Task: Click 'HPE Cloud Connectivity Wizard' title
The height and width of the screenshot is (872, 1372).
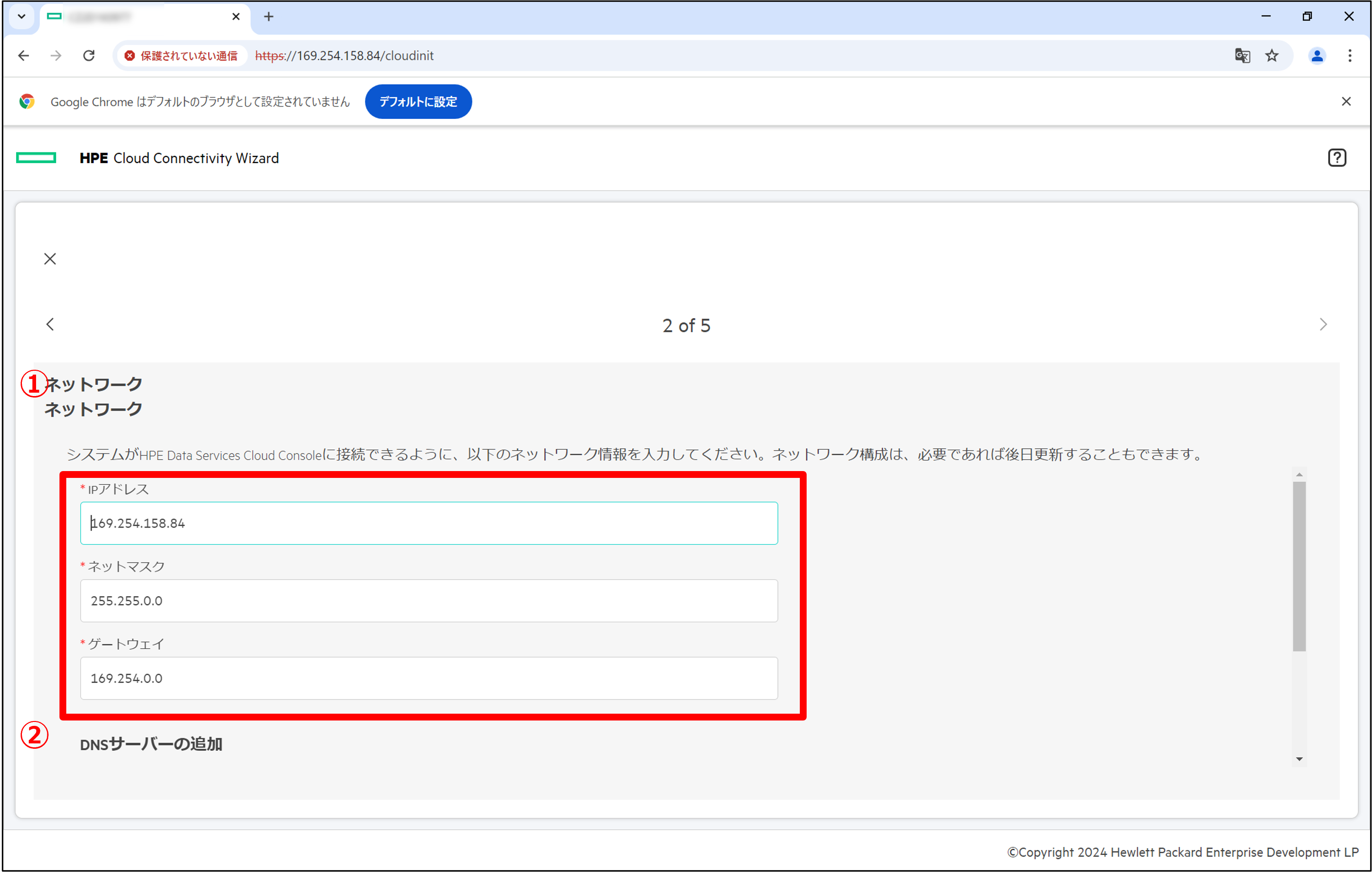Action: [179, 158]
